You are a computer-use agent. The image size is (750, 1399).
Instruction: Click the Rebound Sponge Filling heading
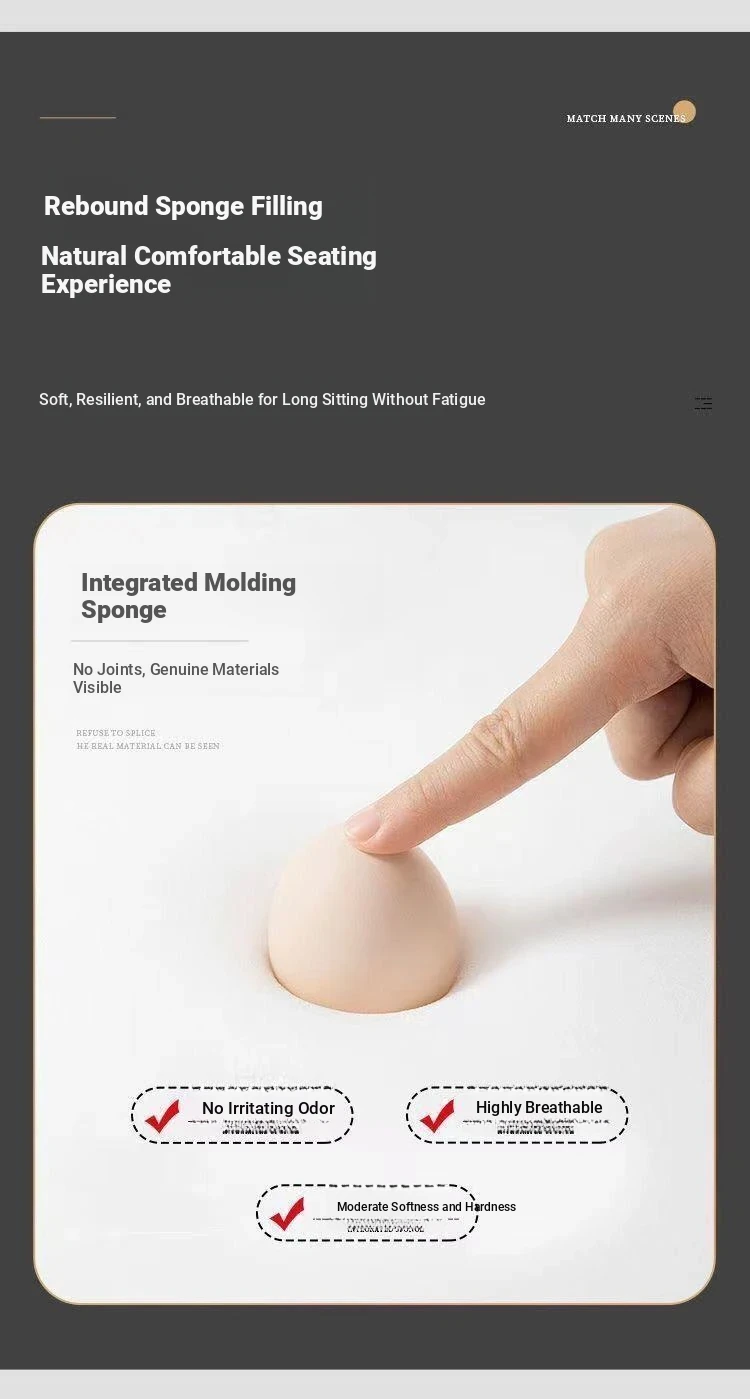pyautogui.click(x=183, y=206)
